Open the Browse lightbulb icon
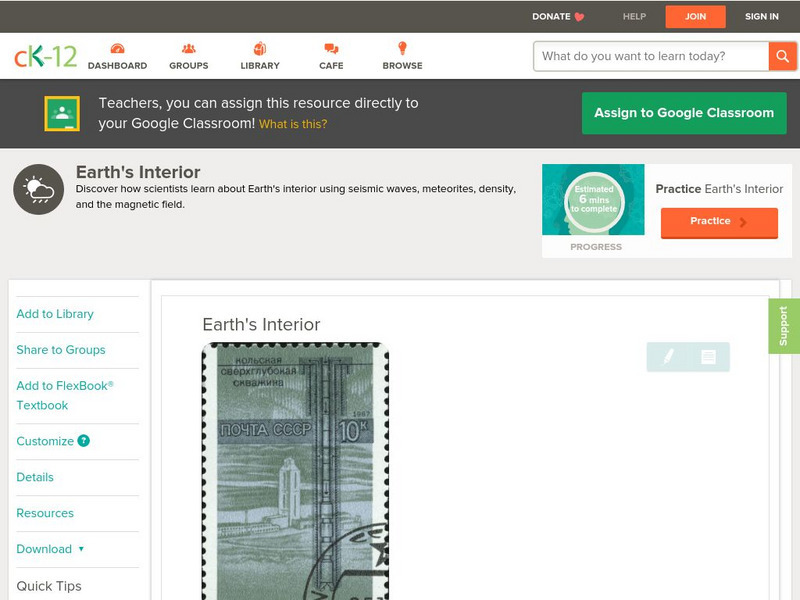 pos(402,48)
